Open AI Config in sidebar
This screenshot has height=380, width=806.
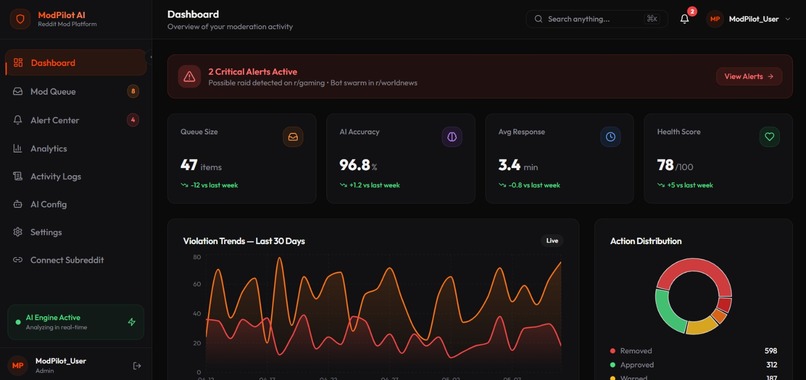click(76, 204)
